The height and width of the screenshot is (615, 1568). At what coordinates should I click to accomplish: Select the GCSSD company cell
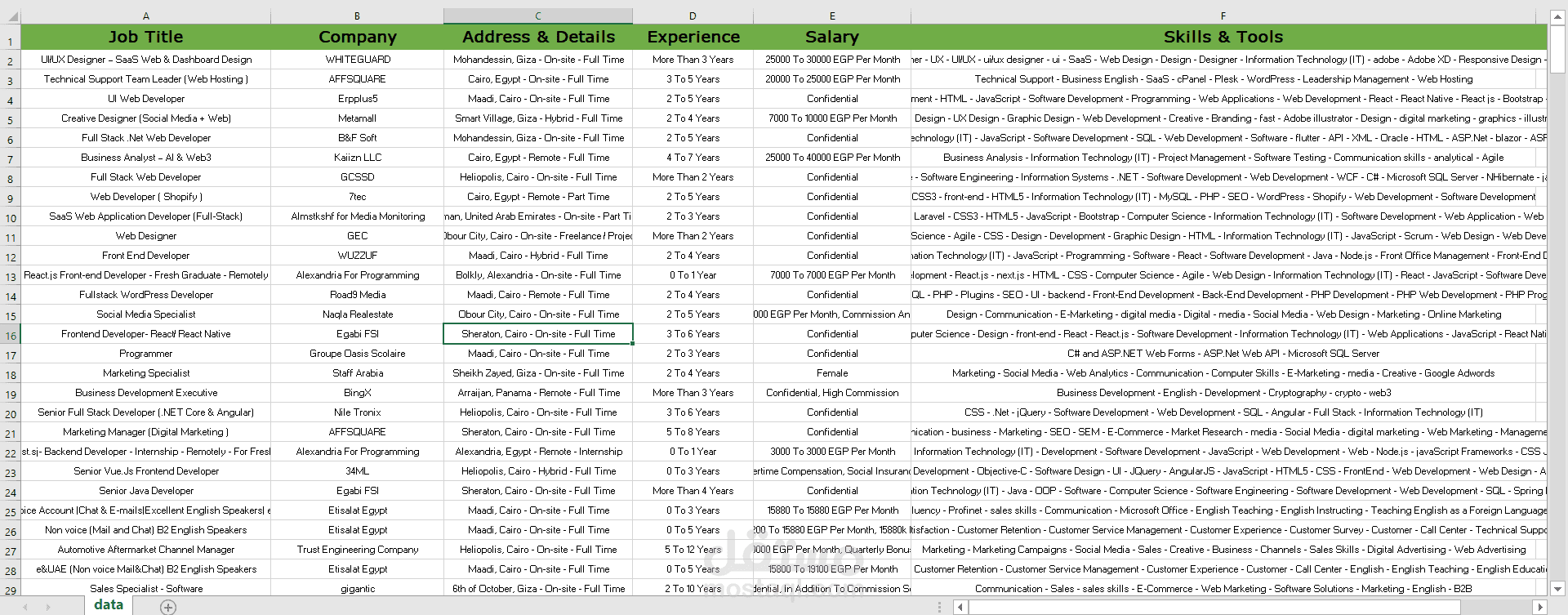click(358, 177)
